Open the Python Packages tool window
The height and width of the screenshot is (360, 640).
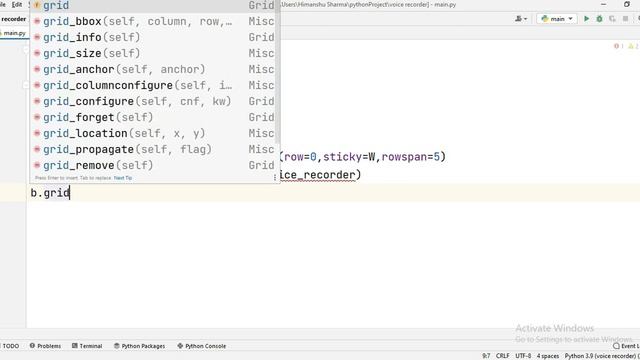coord(140,346)
